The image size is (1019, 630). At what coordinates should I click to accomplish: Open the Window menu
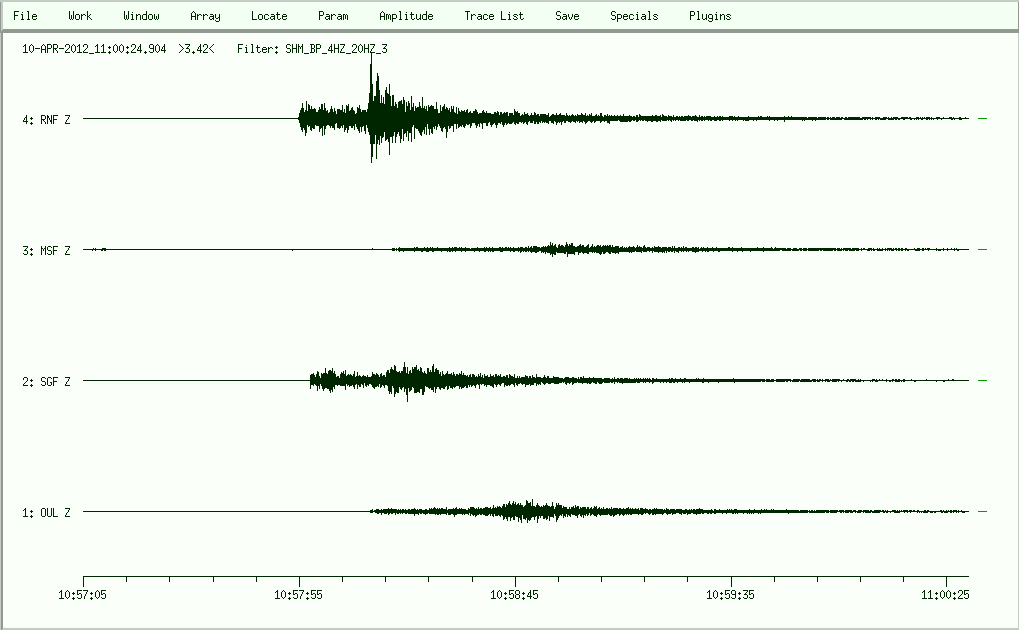tap(141, 16)
